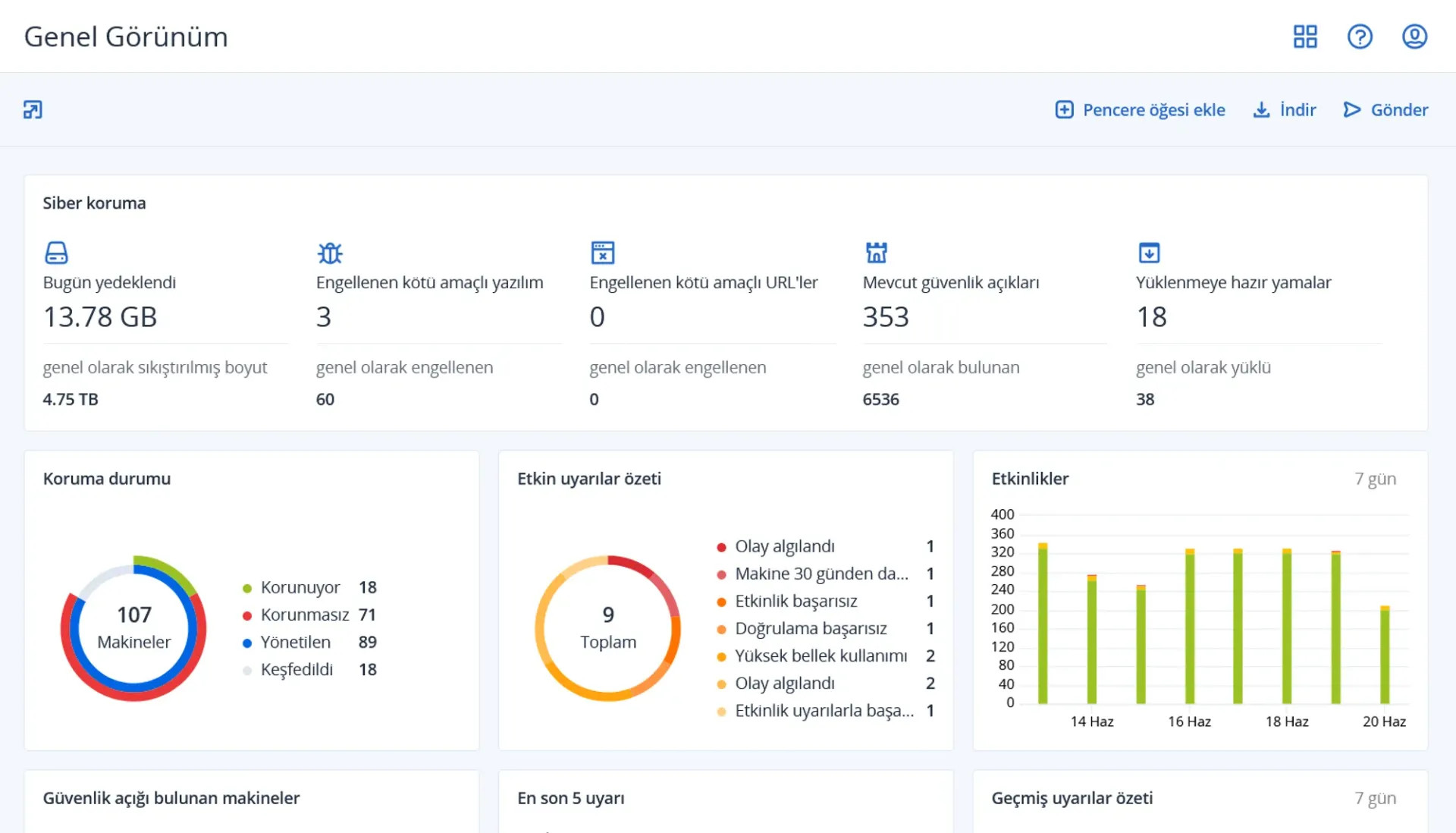Select Korunmasız legend entry
The height and width of the screenshot is (833, 1456).
[x=304, y=615]
